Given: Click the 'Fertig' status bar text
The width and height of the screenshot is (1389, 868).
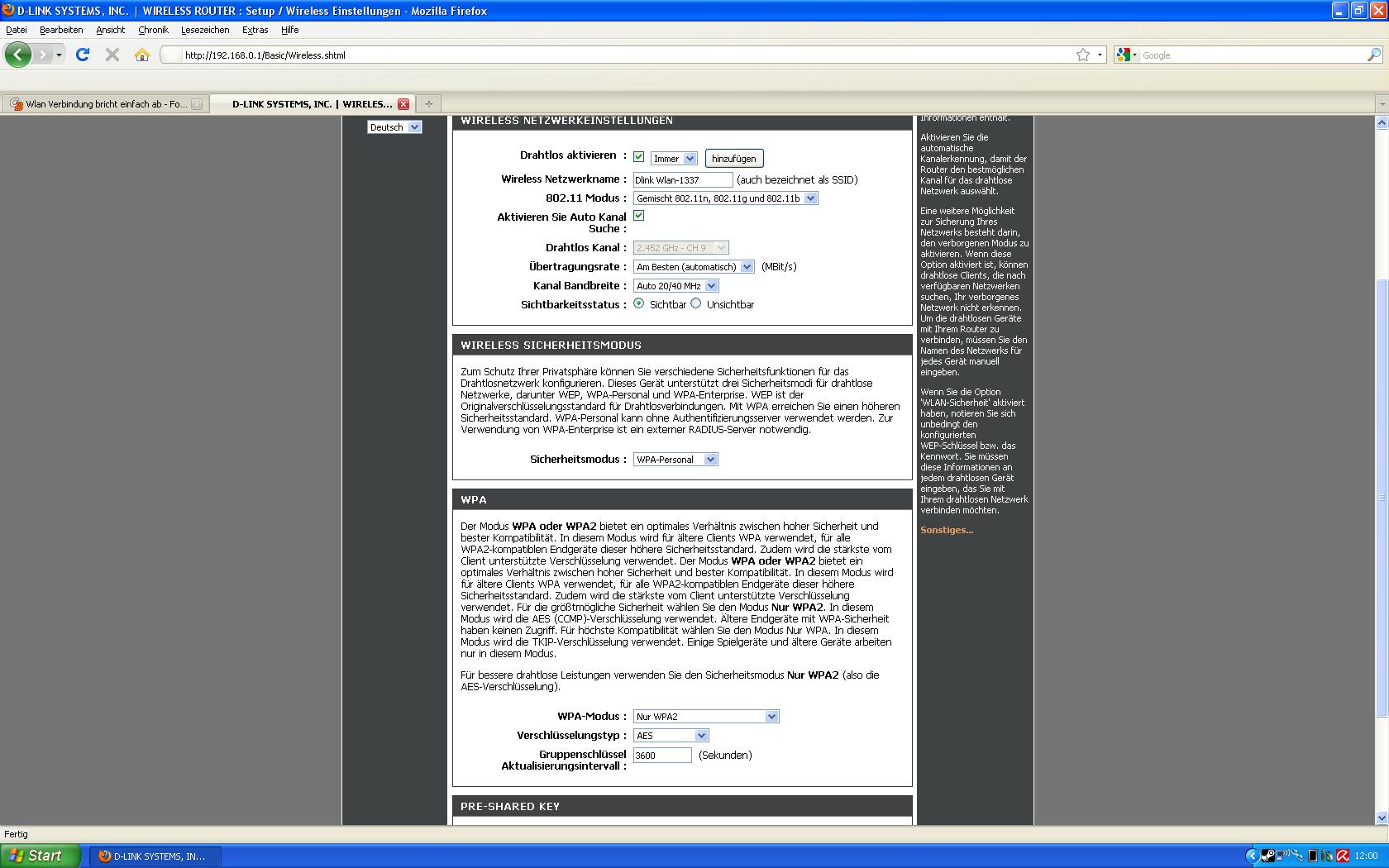Looking at the screenshot, I should [x=16, y=834].
